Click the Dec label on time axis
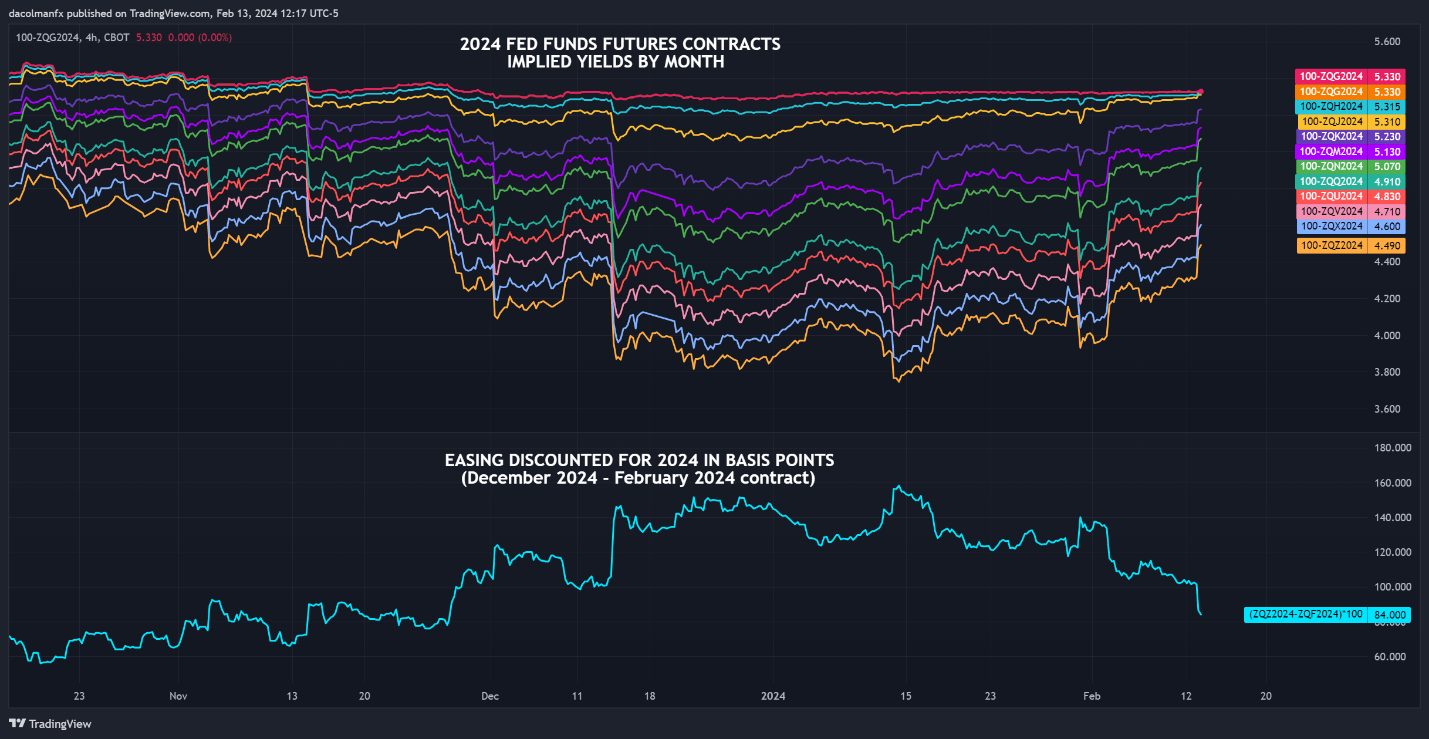The width and height of the screenshot is (1429, 739). tap(490, 695)
